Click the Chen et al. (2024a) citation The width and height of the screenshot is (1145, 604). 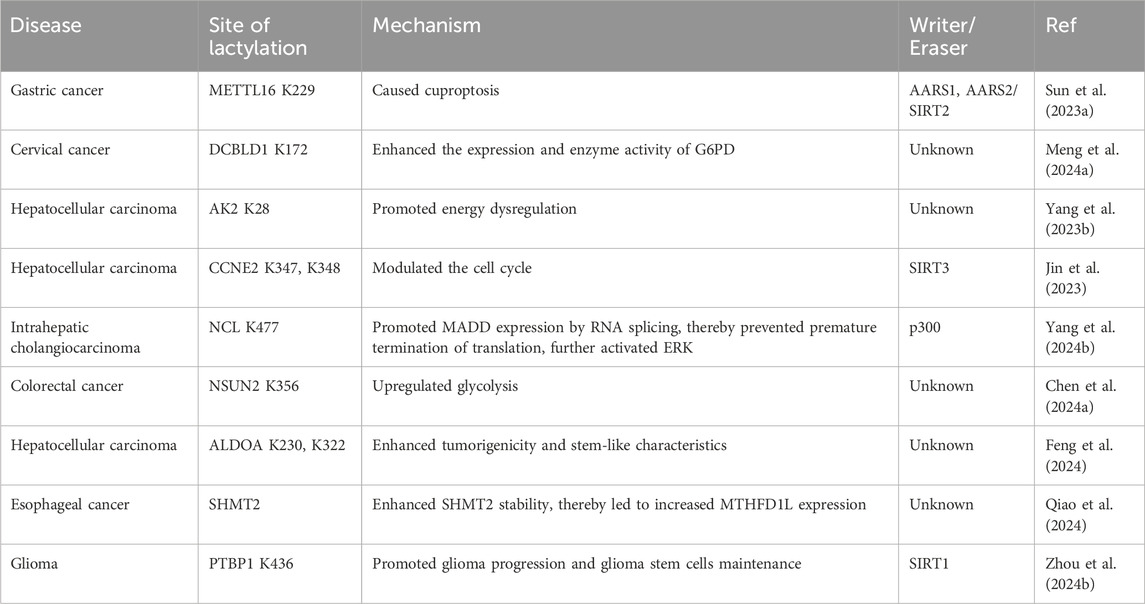(1081, 397)
